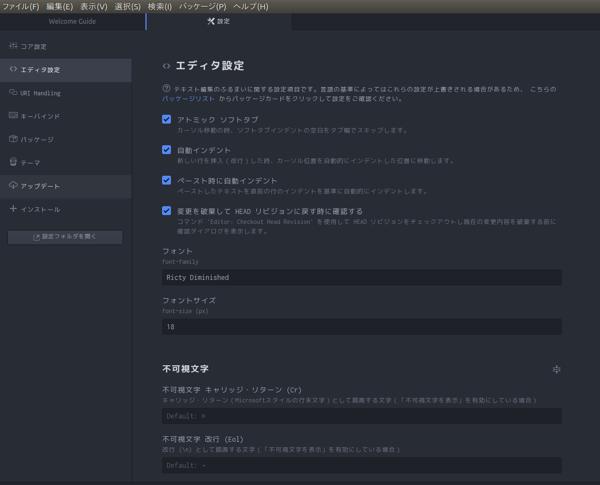
Task: Switch to the Welcome Guide tab
Action: click(x=72, y=21)
